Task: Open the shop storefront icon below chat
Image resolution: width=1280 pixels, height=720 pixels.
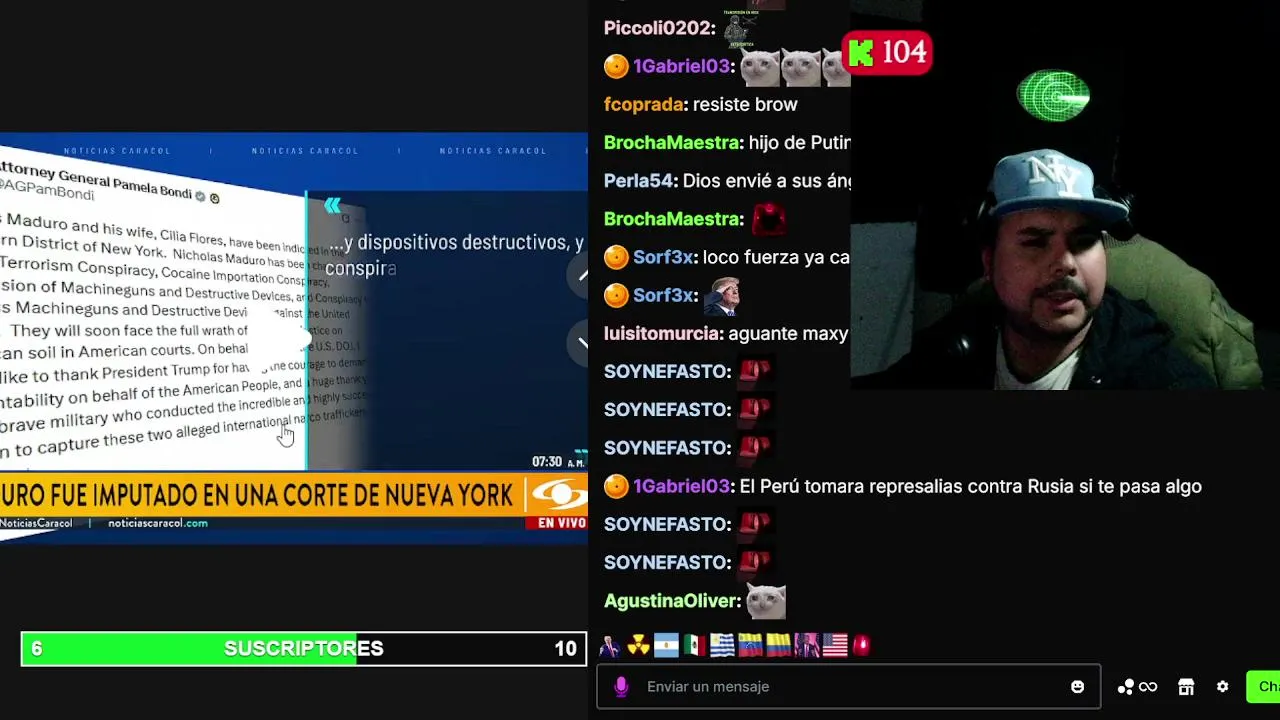Action: [x=1186, y=687]
